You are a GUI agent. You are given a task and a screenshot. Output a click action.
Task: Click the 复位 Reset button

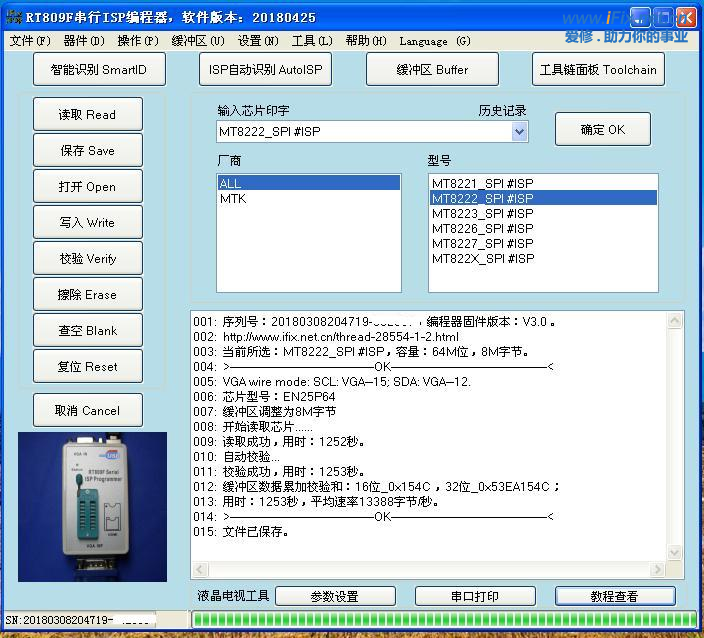tap(88, 366)
